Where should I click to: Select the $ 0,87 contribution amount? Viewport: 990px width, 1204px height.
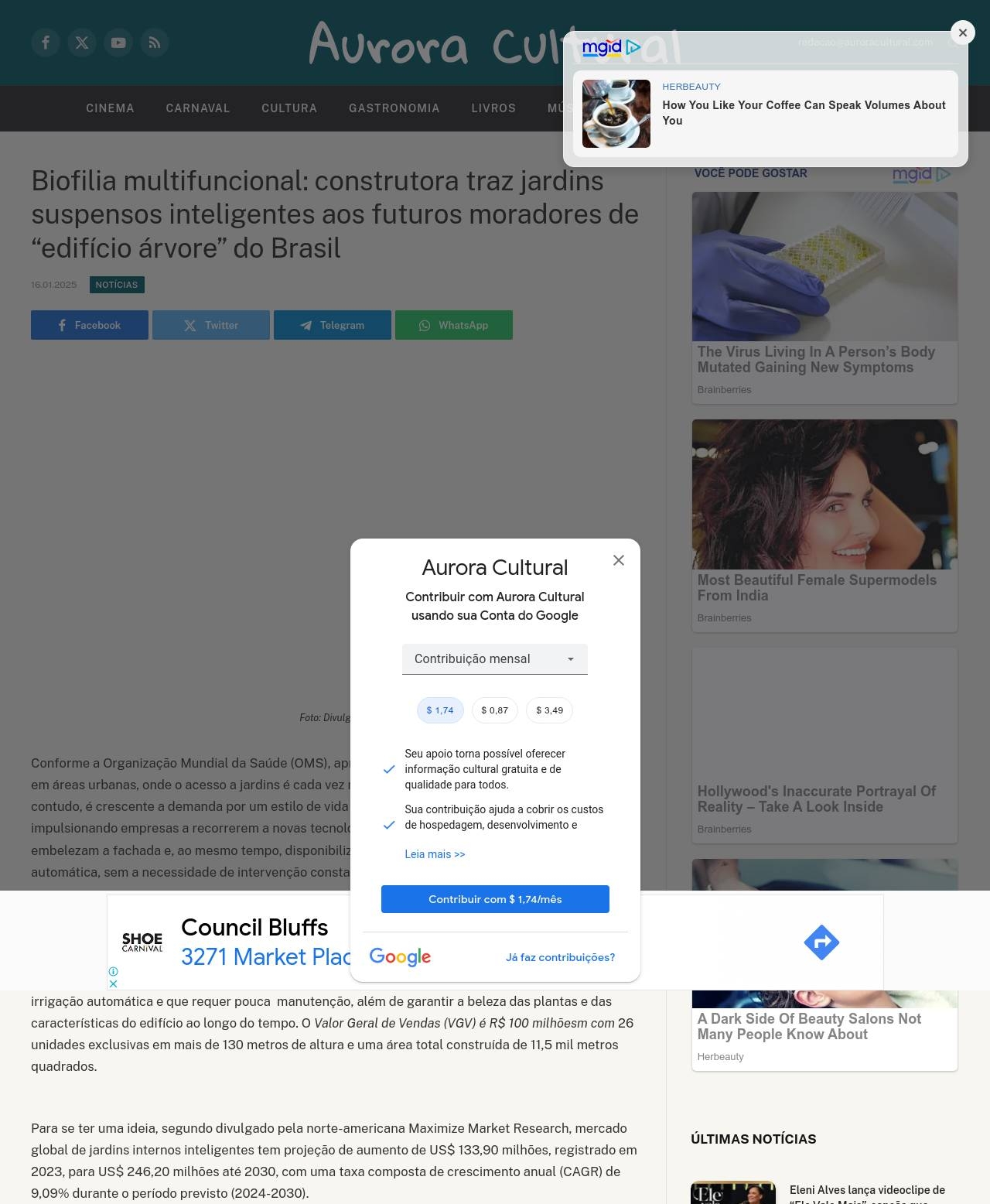(x=495, y=710)
